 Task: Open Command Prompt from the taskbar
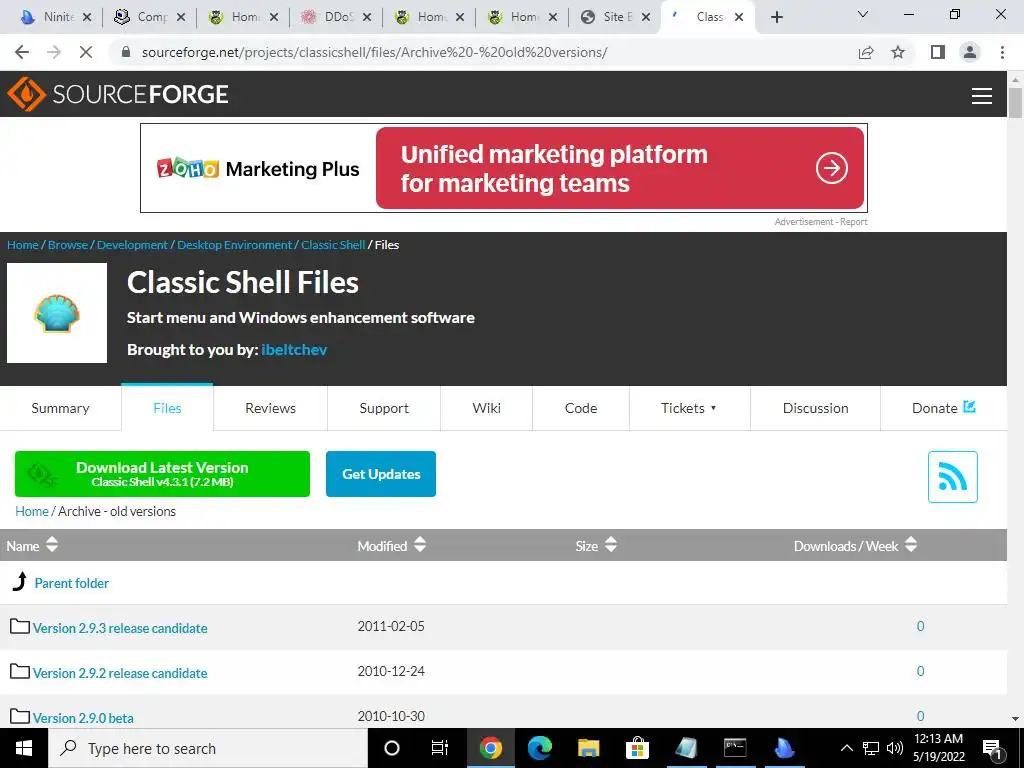(x=735, y=748)
